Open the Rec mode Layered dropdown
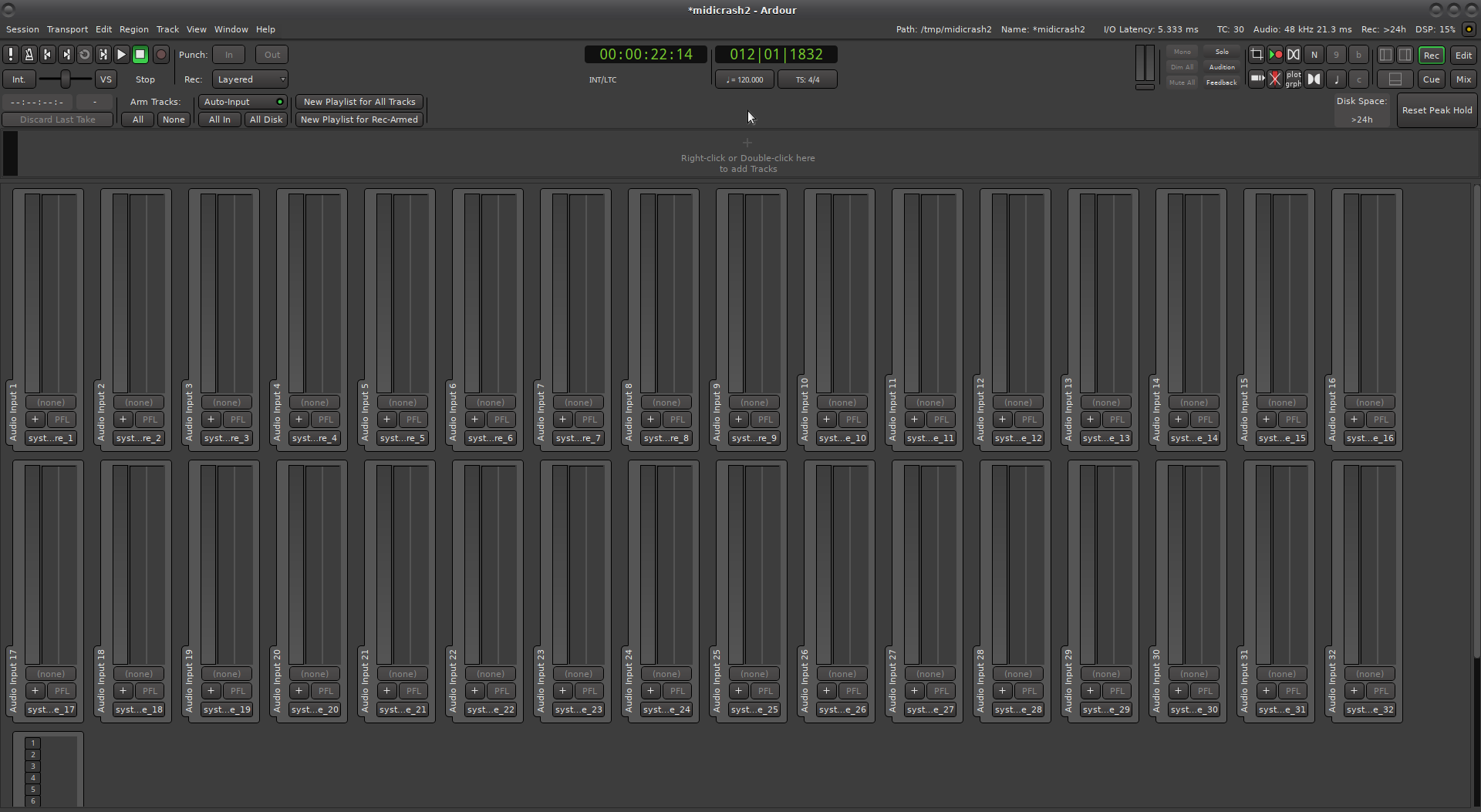Viewport: 1481px width, 812px height. coord(251,79)
